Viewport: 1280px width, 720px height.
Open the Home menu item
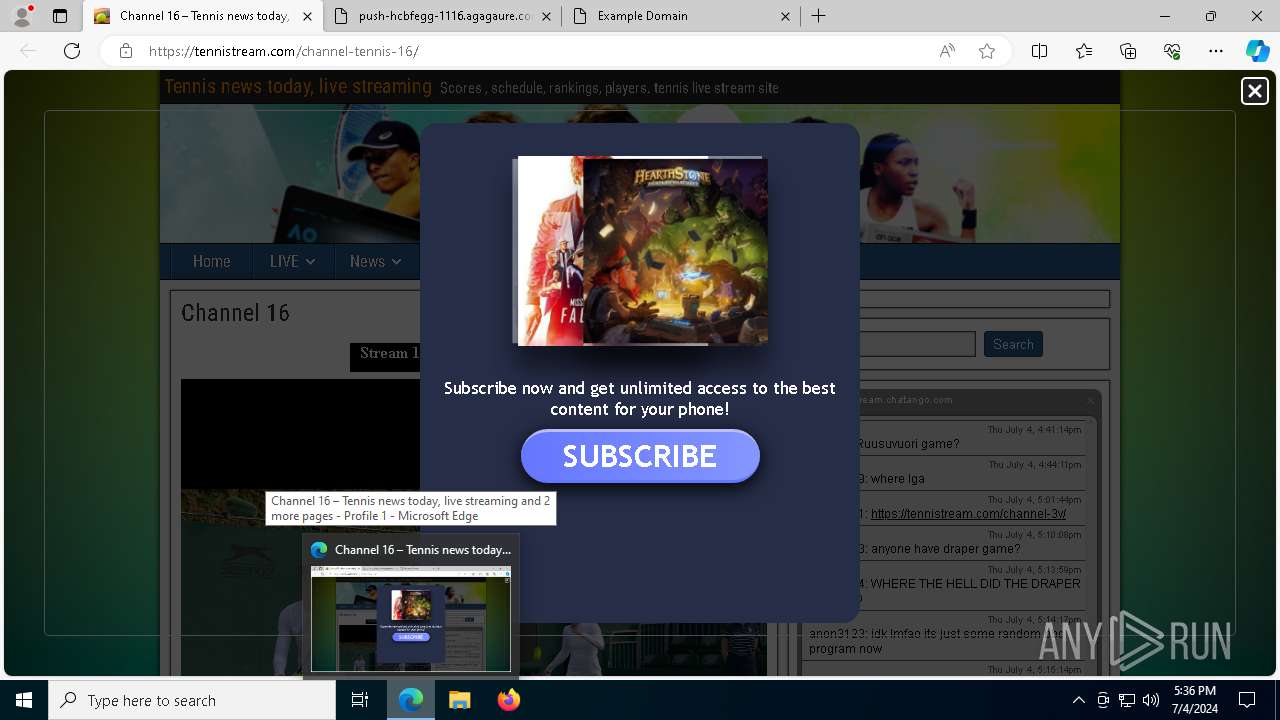(x=211, y=261)
